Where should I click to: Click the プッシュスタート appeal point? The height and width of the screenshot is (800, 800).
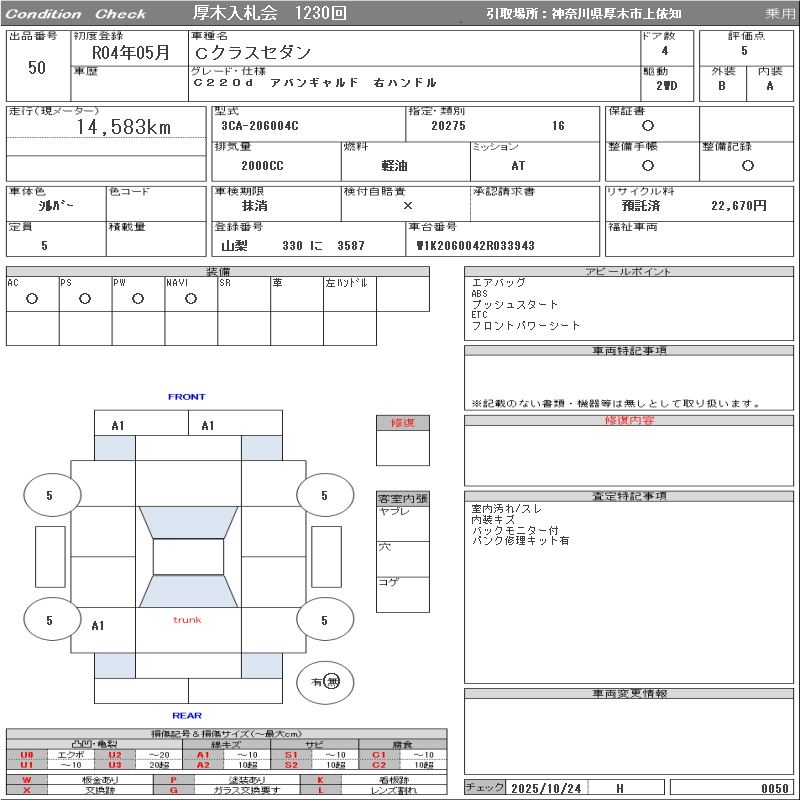[x=515, y=305]
